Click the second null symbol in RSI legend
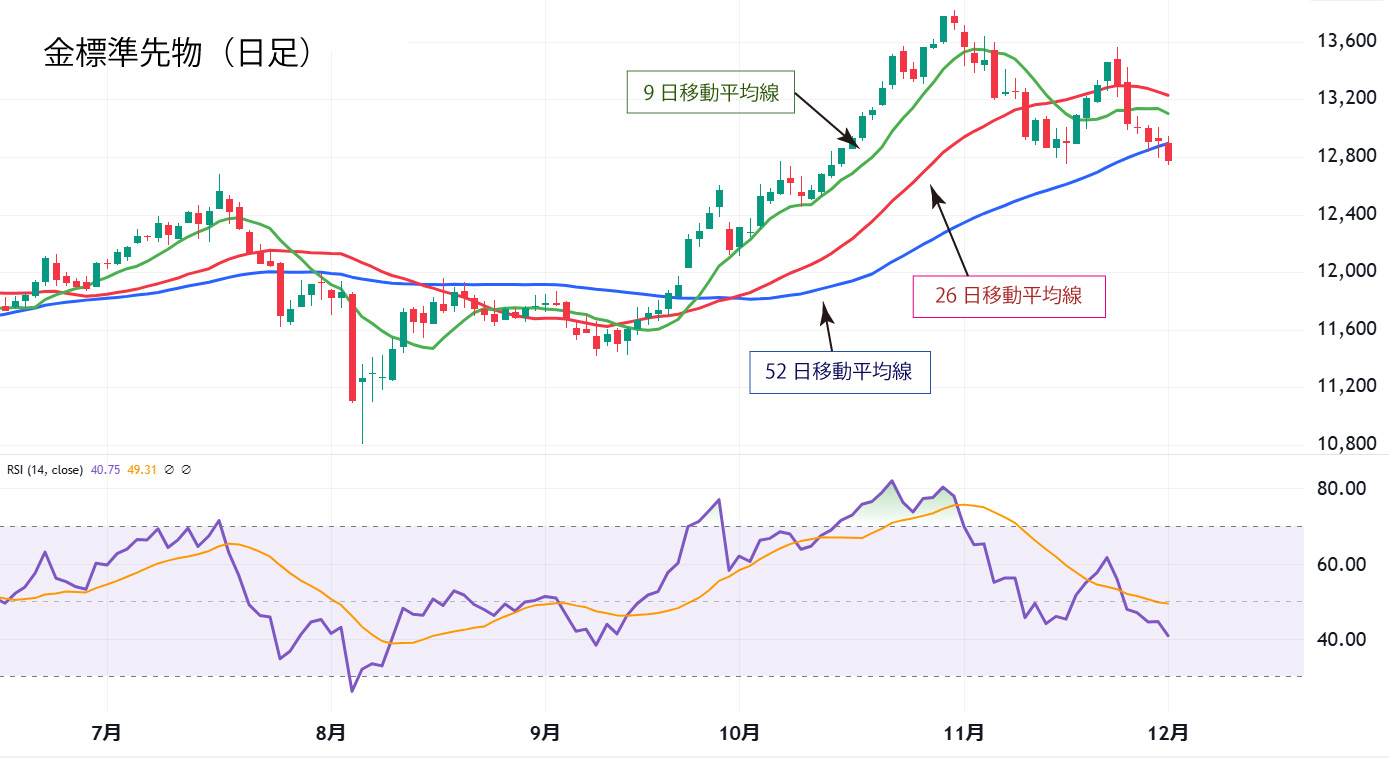 186,469
